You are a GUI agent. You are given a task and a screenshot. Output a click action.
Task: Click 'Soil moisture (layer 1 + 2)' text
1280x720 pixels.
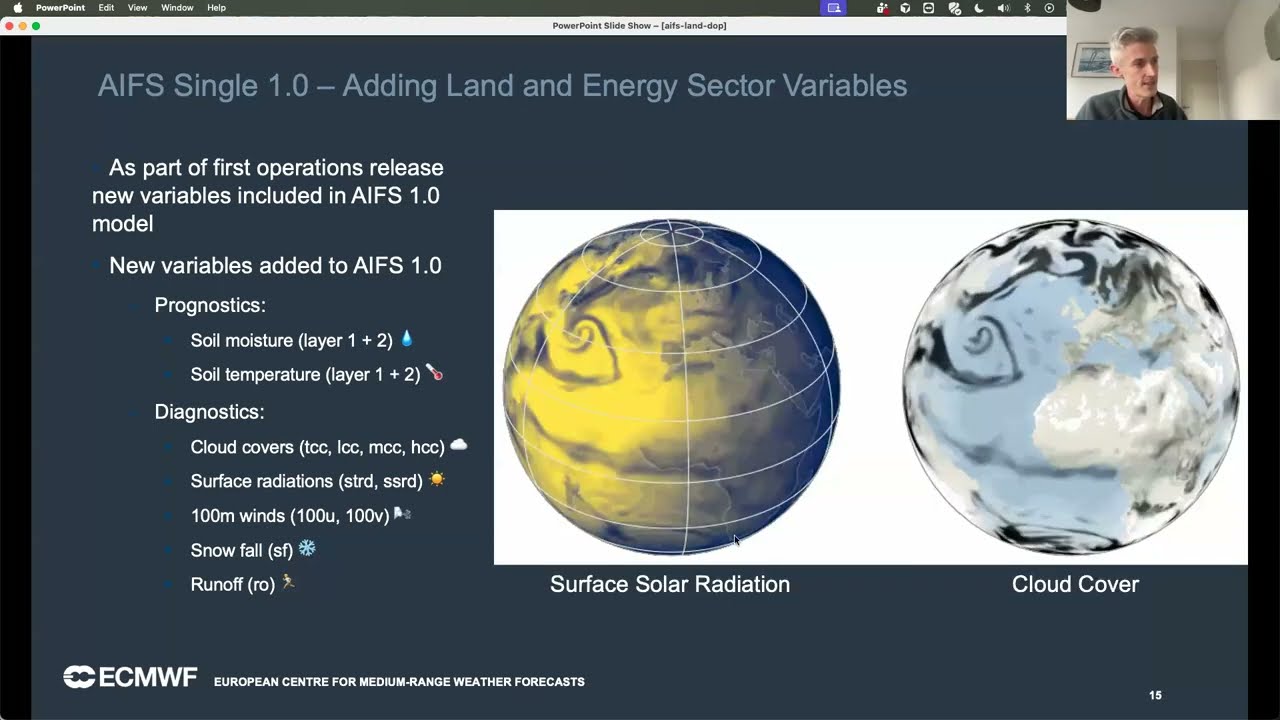coord(292,341)
